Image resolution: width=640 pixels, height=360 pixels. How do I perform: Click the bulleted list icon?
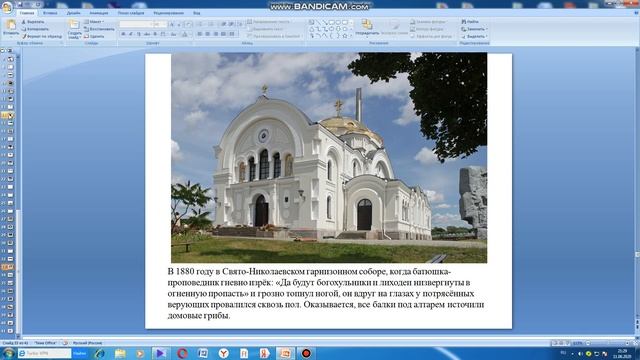(200, 24)
